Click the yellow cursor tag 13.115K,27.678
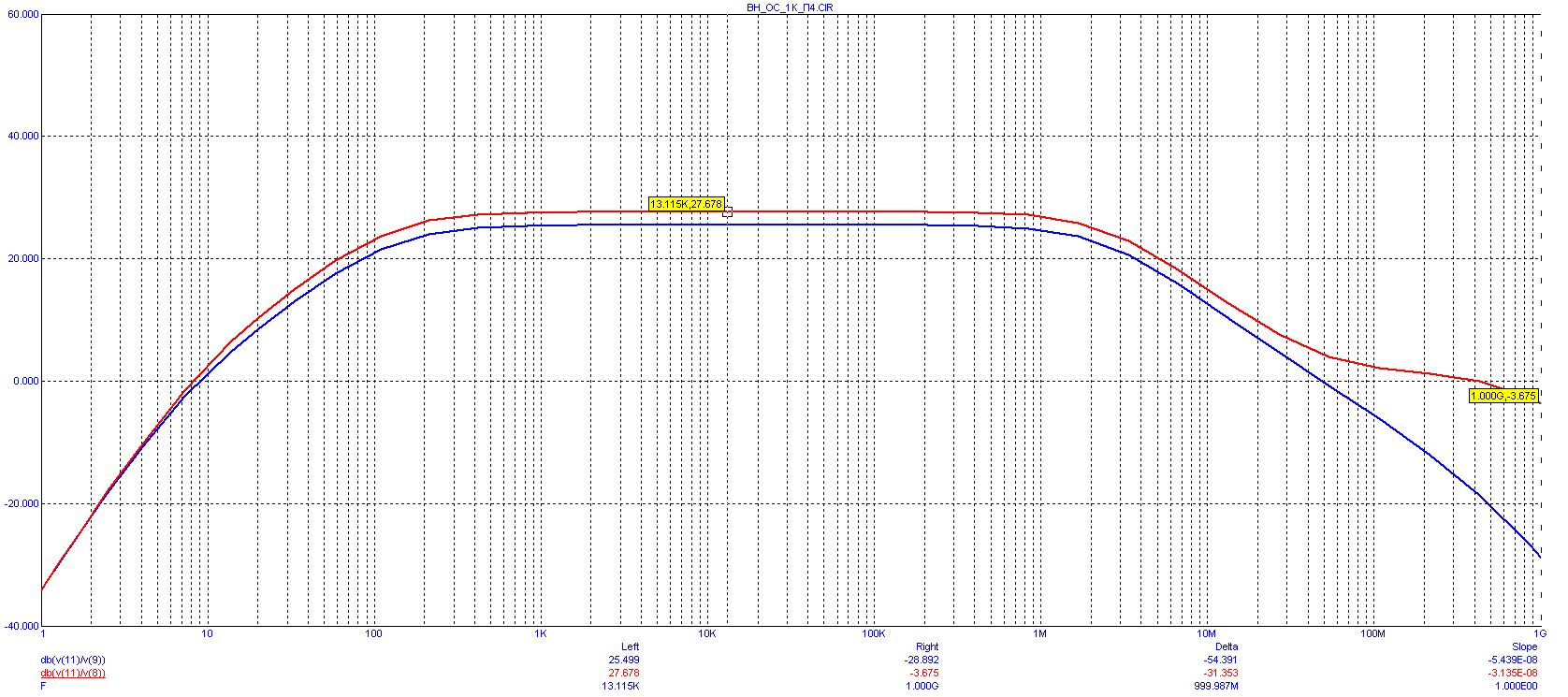 click(x=686, y=204)
